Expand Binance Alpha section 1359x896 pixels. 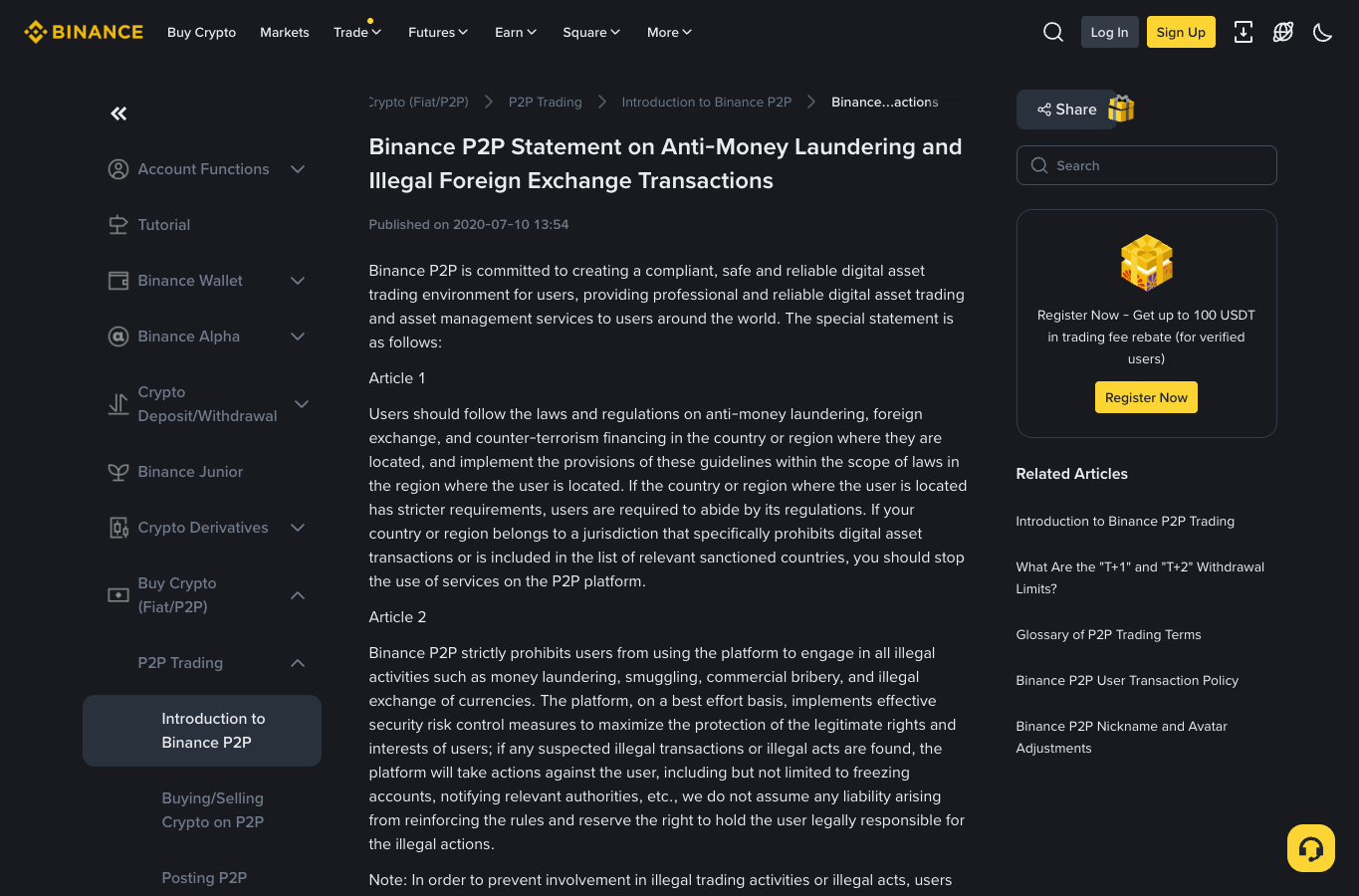pyautogui.click(x=298, y=336)
